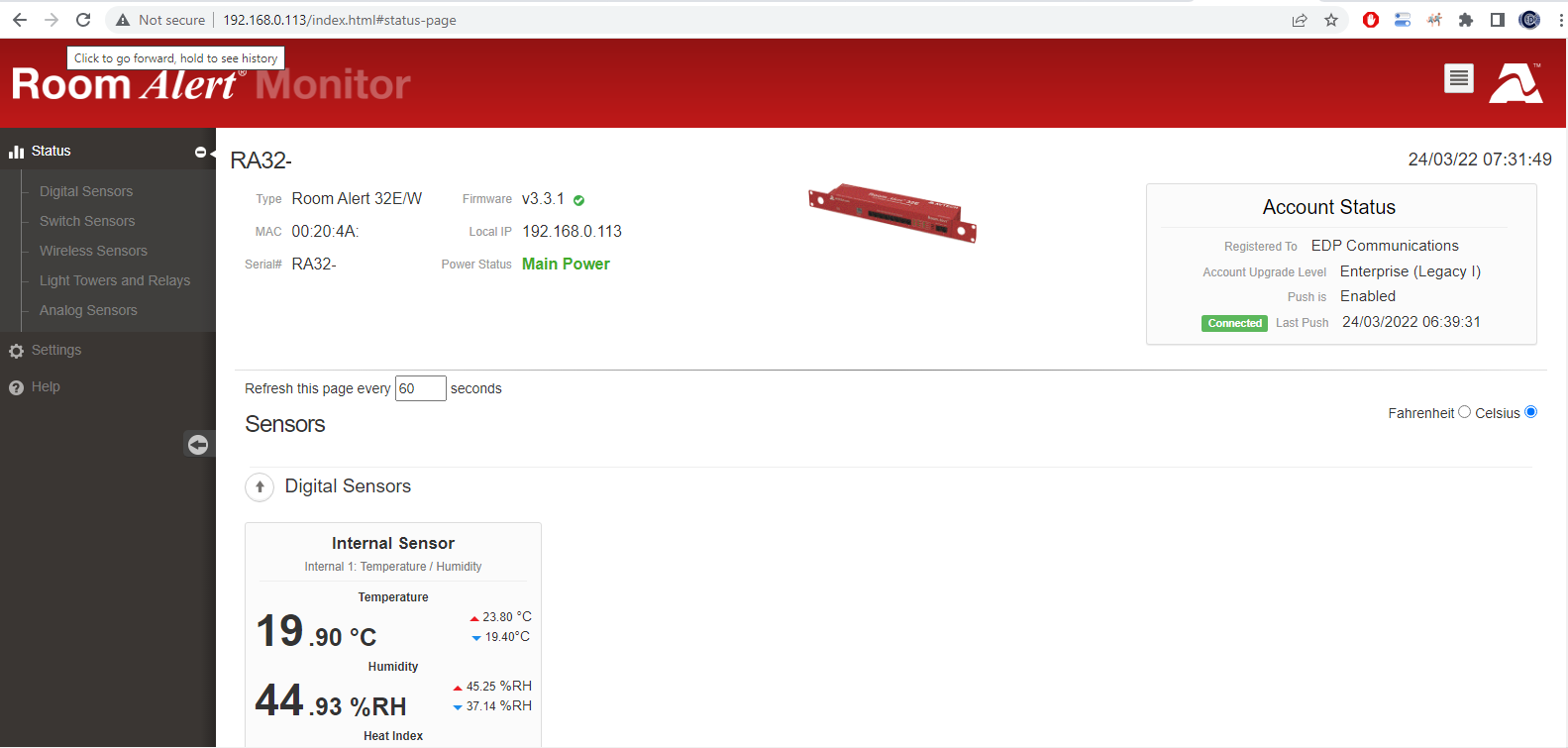Click the type Room Alert 32E/W
Screen dimensions: 1568x748
pyautogui.click(x=357, y=198)
